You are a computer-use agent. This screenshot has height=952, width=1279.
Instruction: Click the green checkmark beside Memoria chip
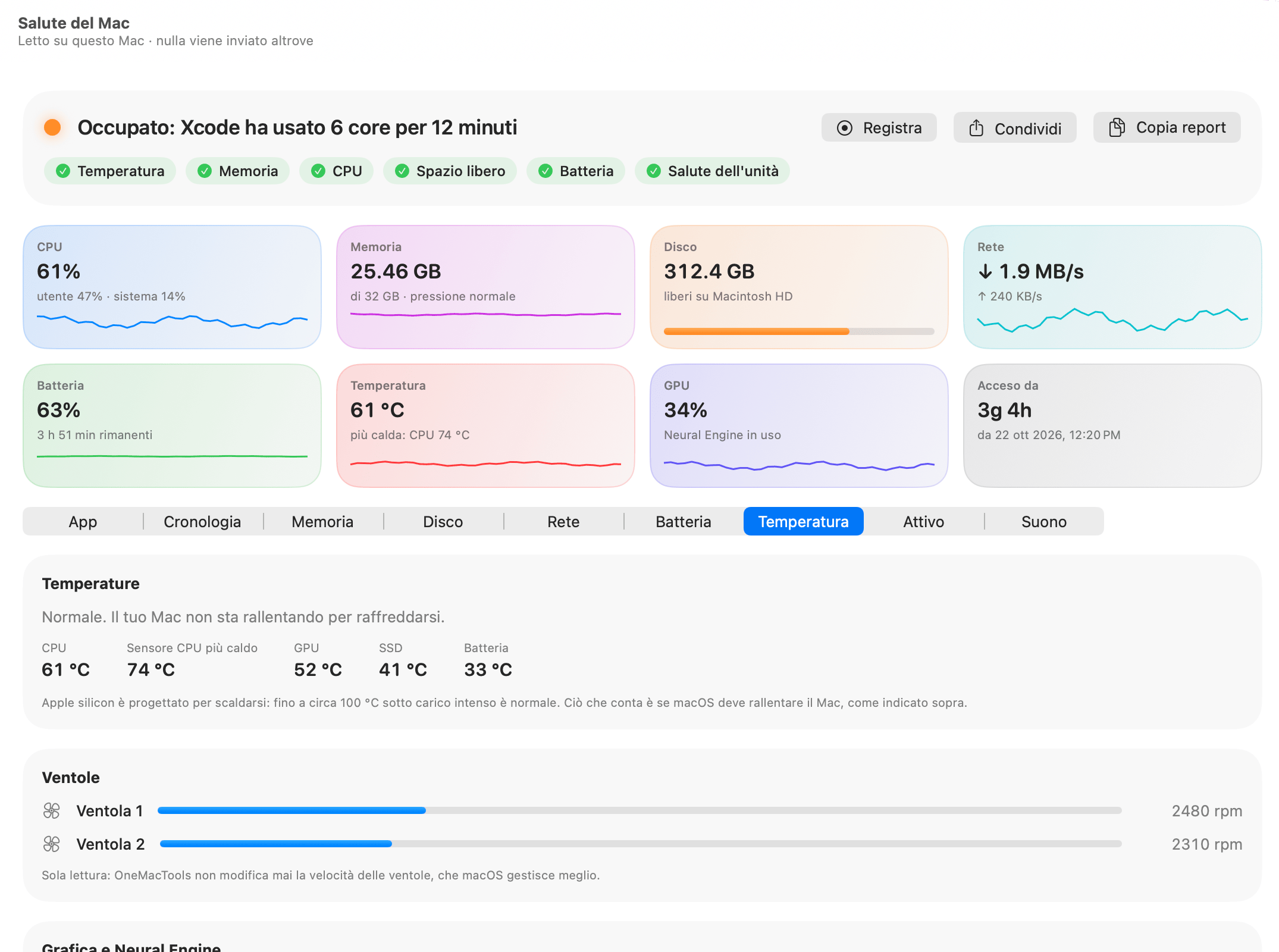[205, 171]
